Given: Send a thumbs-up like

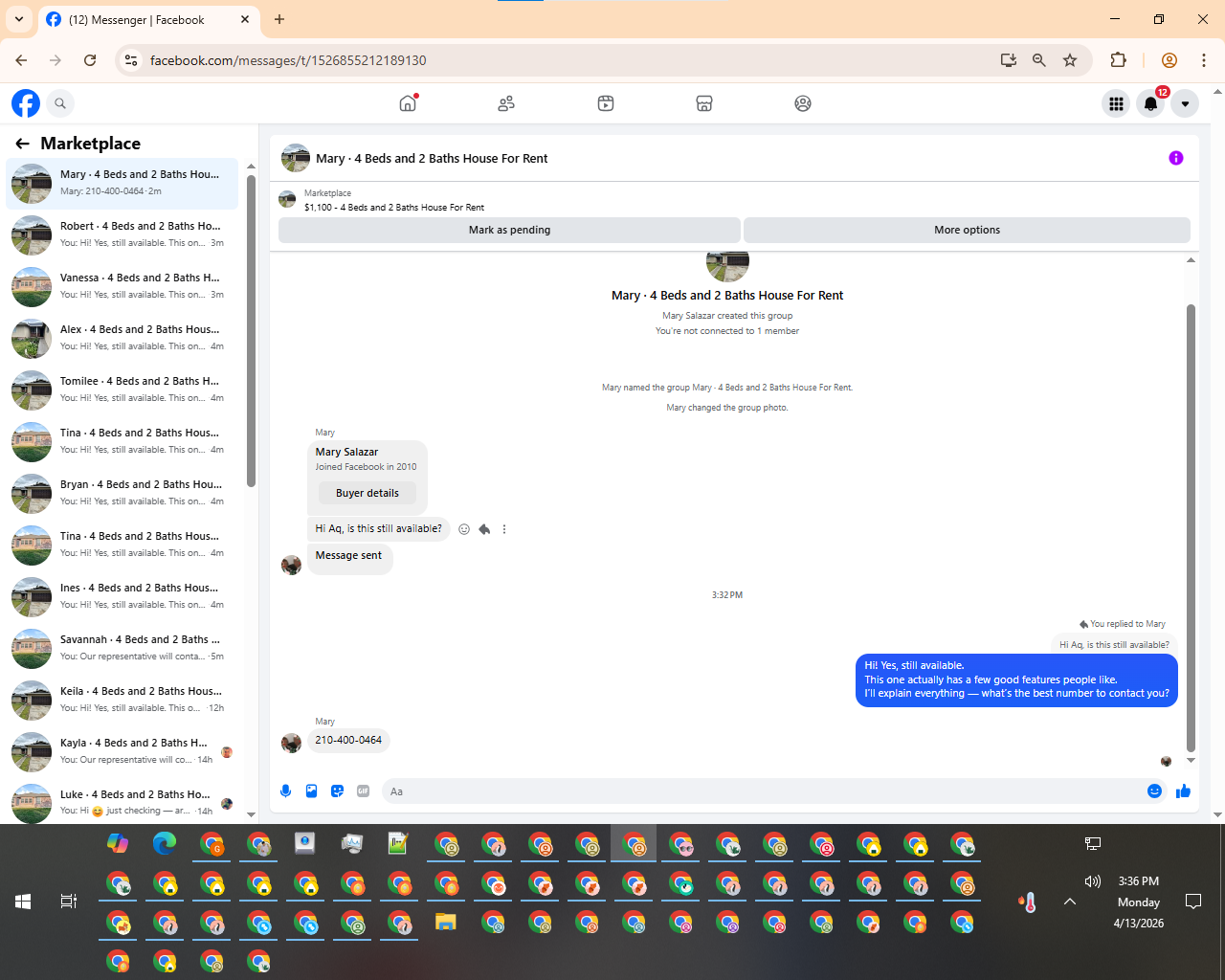Looking at the screenshot, I should [x=1183, y=791].
